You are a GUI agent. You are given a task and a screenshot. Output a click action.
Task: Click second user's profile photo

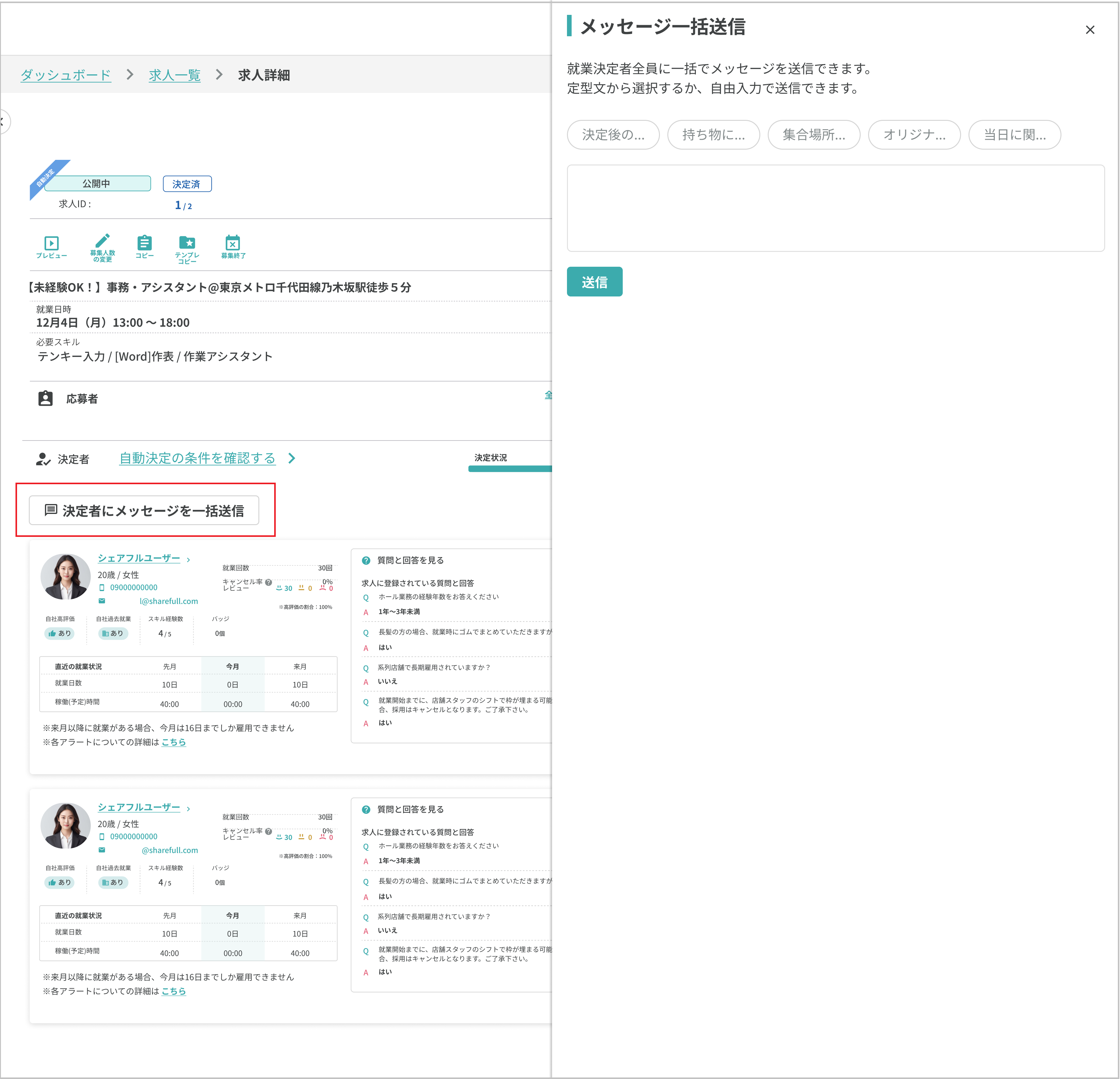coord(65,826)
